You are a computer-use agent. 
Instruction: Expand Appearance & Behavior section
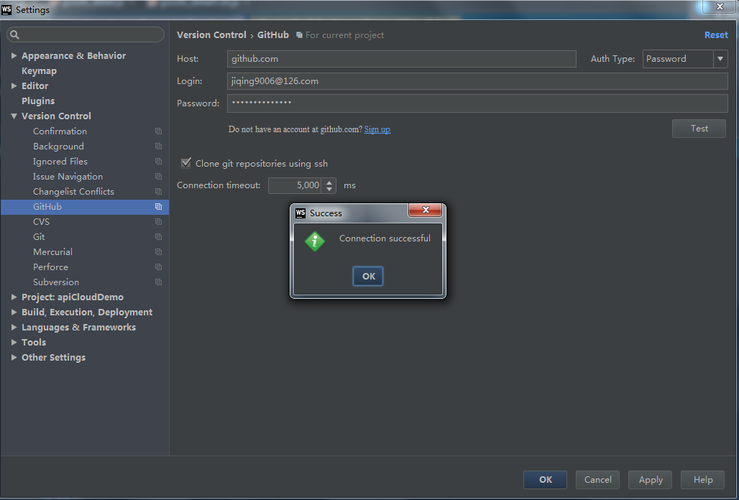click(x=14, y=56)
